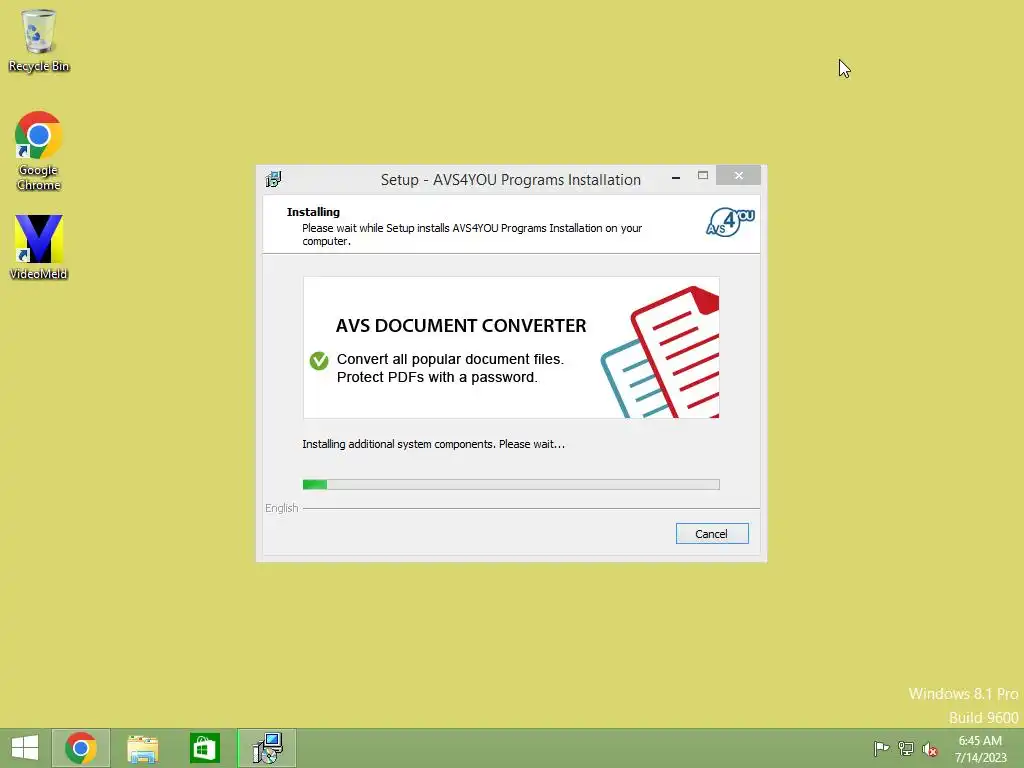Click the setup installer icon in title bar
The height and width of the screenshot is (768, 1024).
pyautogui.click(x=274, y=179)
